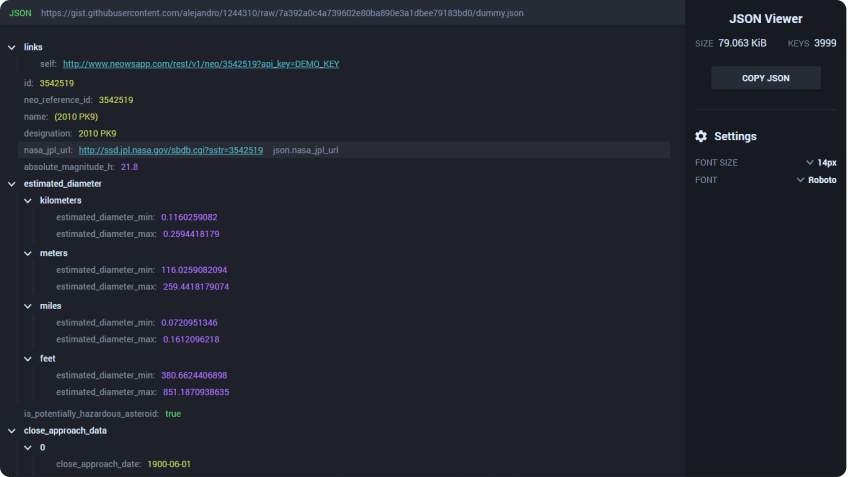Select the absolute_magnitude_h value 21.8
848x477 pixels.
[129, 167]
